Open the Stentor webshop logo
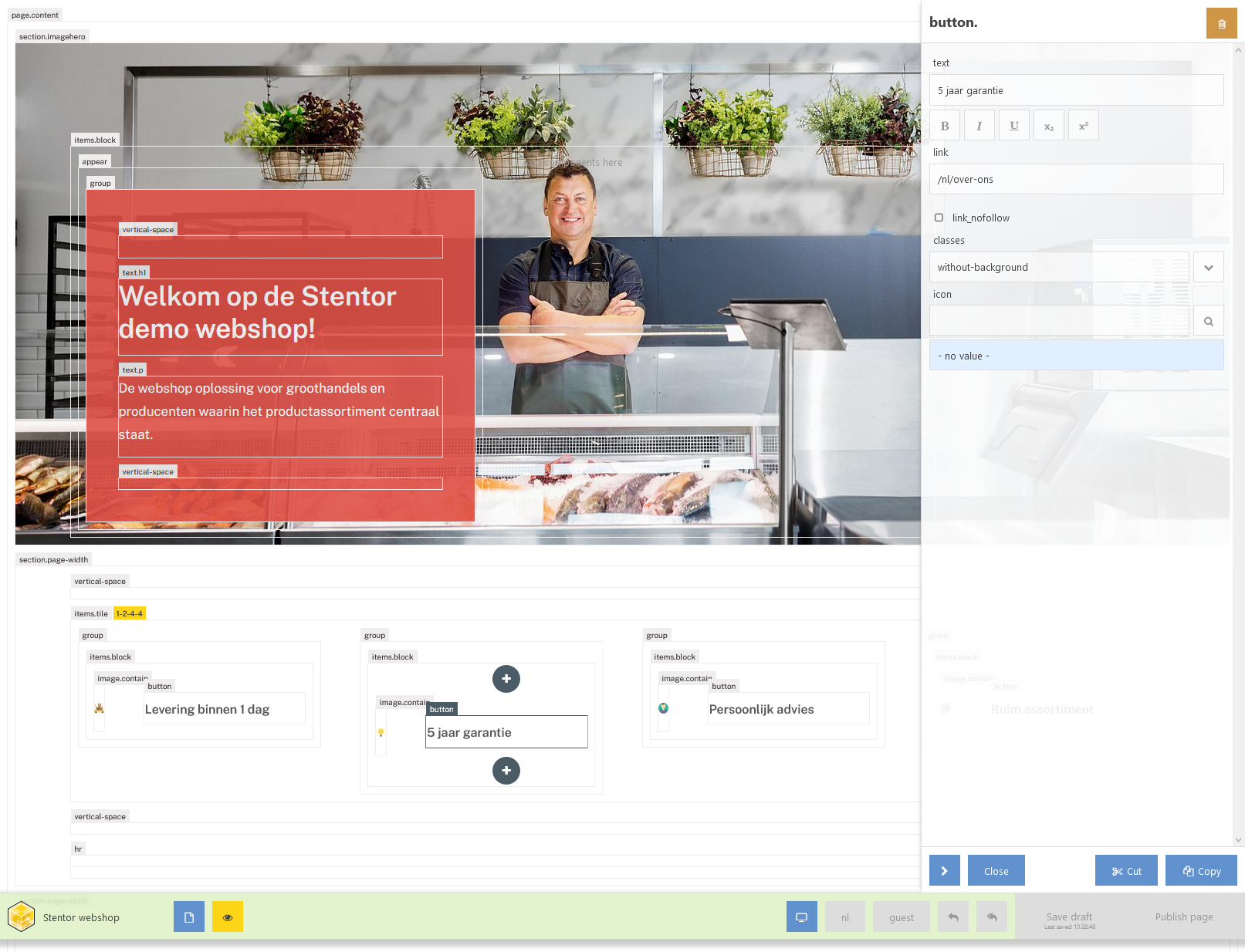Image resolution: width=1245 pixels, height=952 pixels. [22, 917]
